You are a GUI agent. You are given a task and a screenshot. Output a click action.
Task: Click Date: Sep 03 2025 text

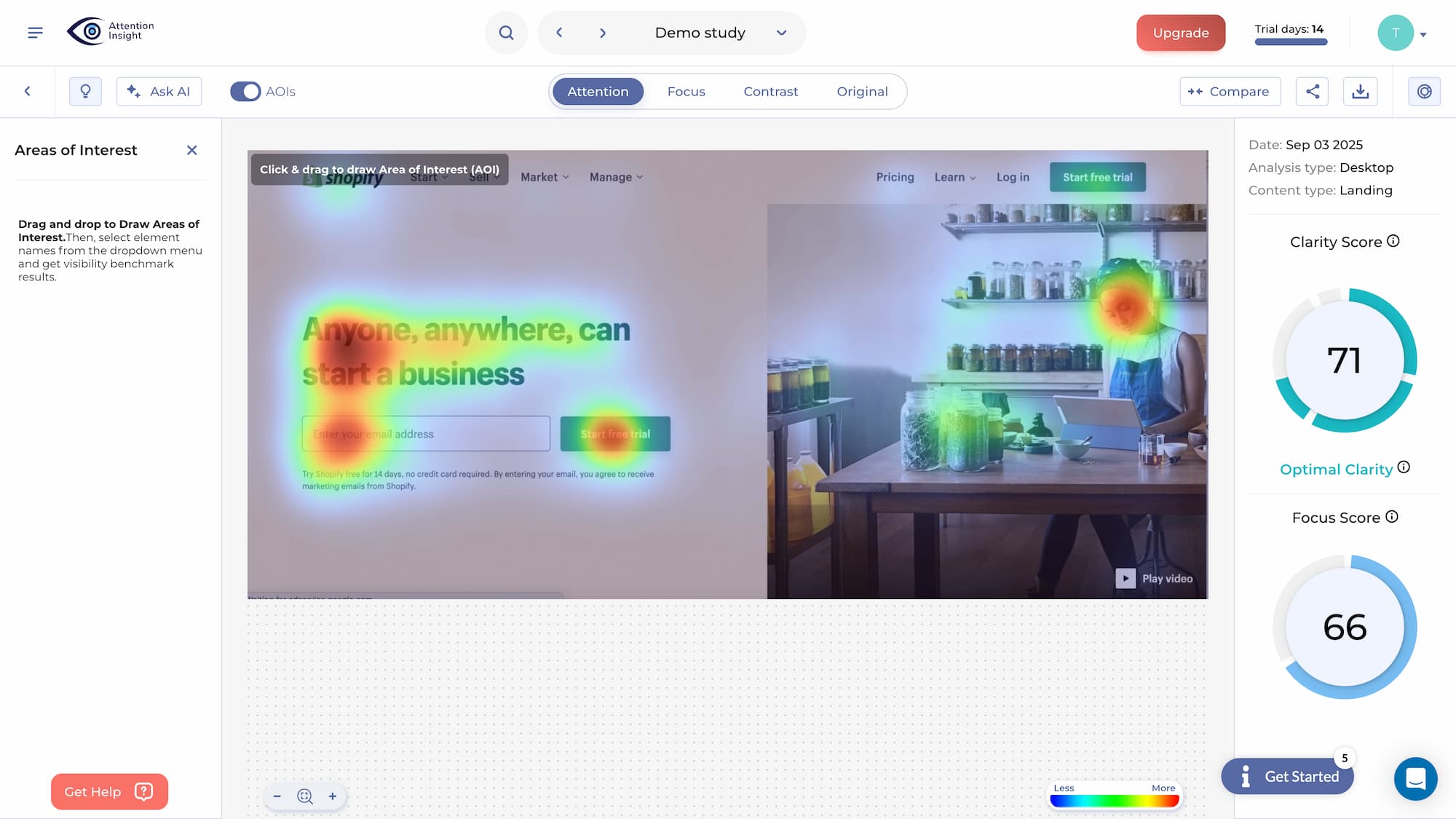click(x=1305, y=145)
